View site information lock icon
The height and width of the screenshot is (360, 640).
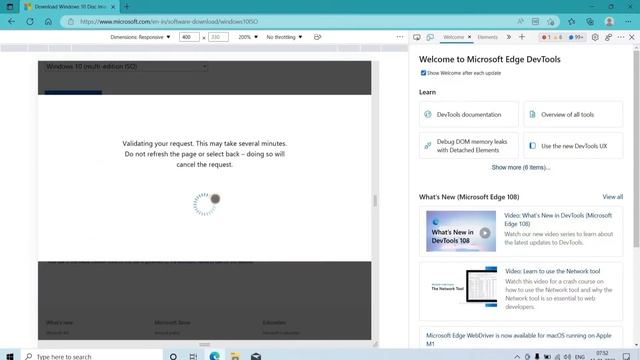71,21
